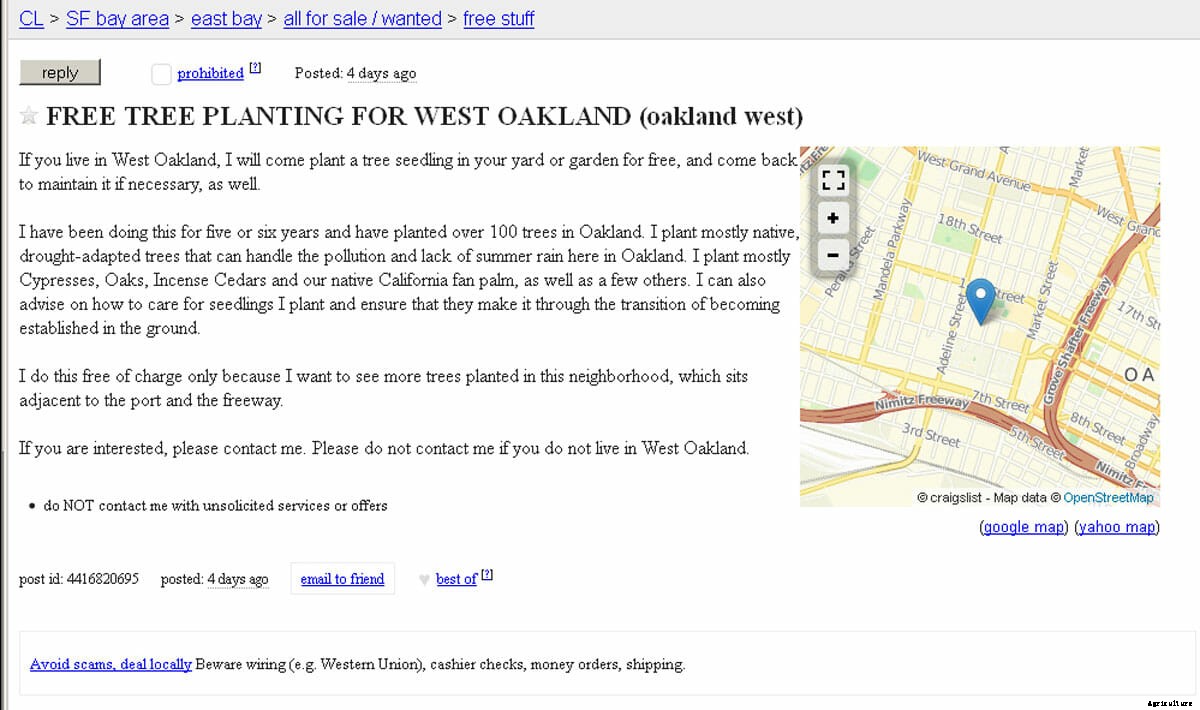
Task: Check the prohibited checkbox
Action: [161, 73]
